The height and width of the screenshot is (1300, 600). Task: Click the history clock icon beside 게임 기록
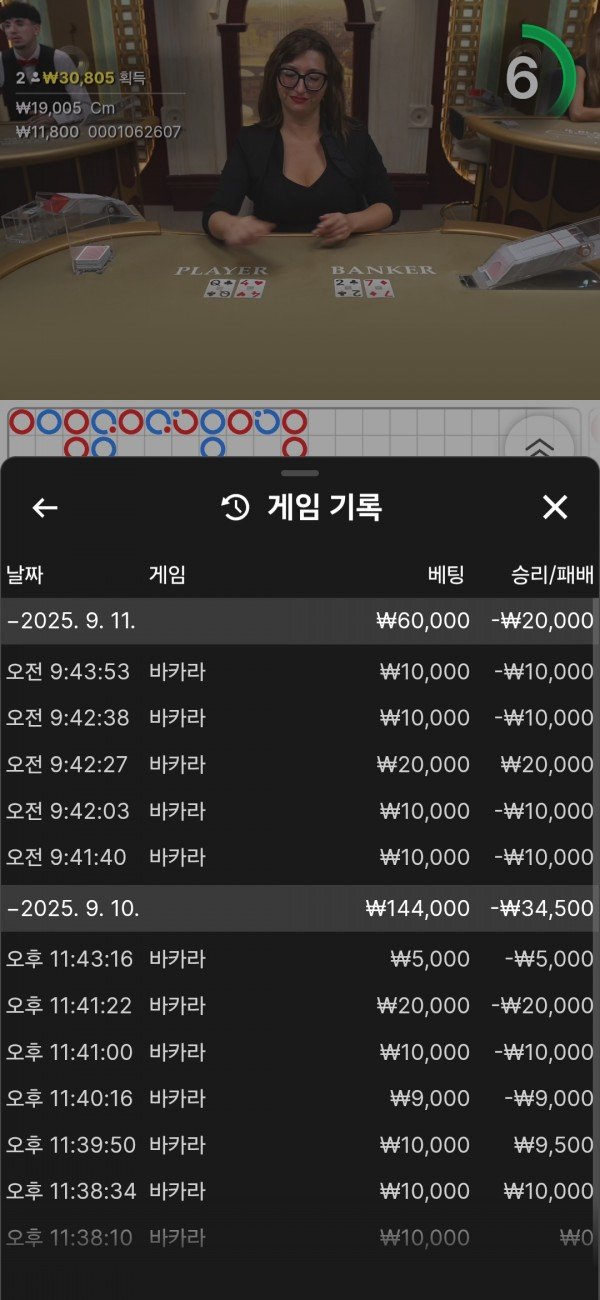[x=235, y=508]
